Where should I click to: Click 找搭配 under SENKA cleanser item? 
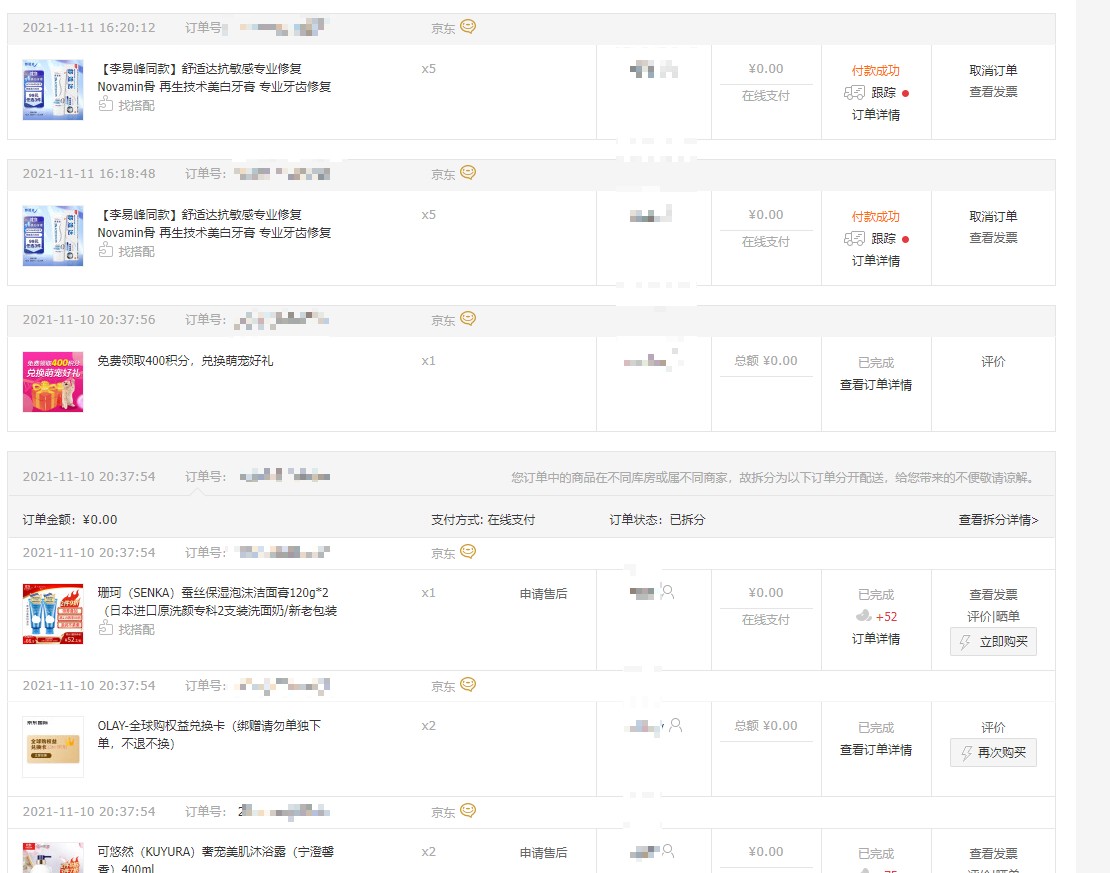tap(127, 629)
